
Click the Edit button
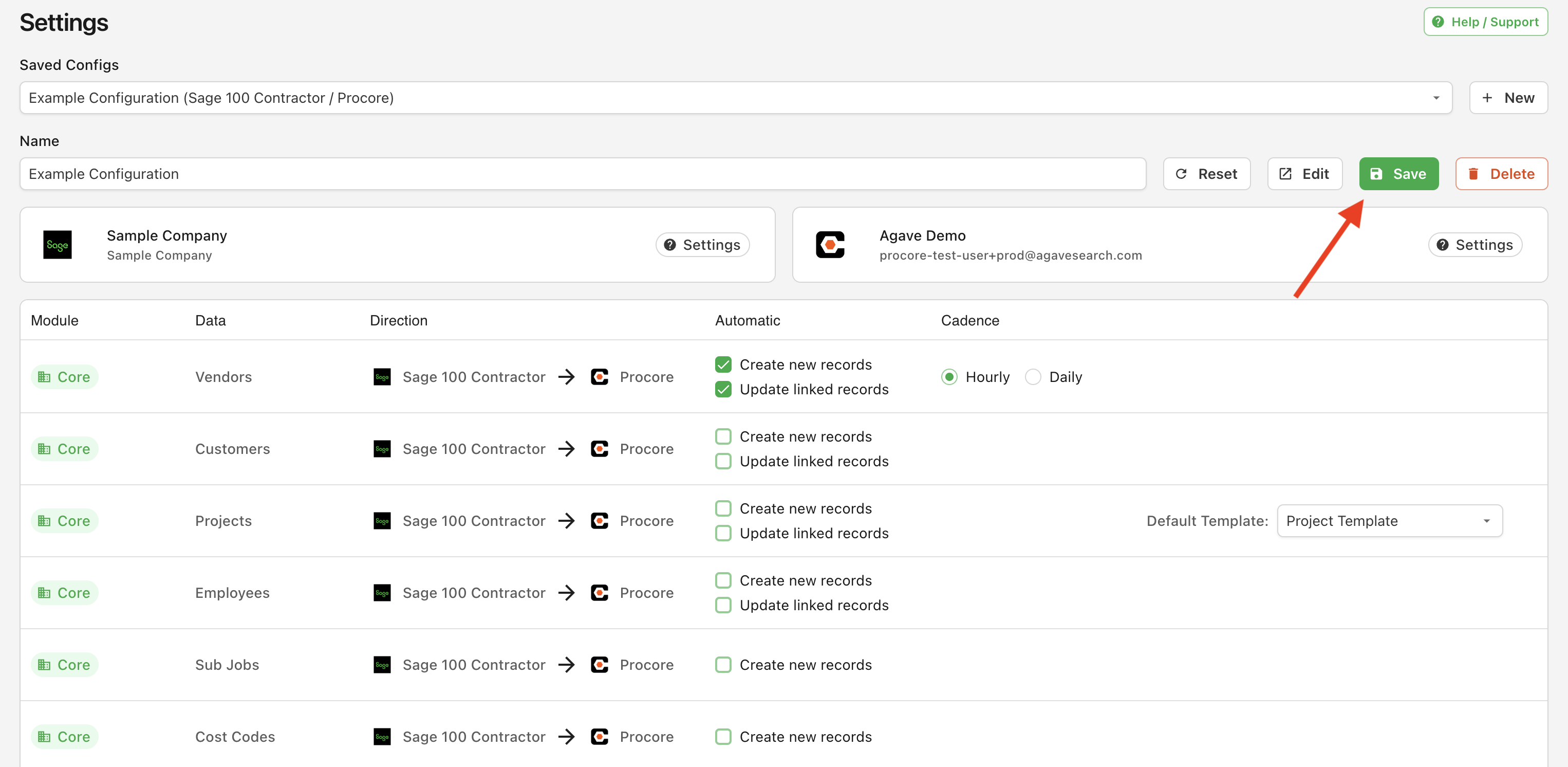click(x=1304, y=174)
